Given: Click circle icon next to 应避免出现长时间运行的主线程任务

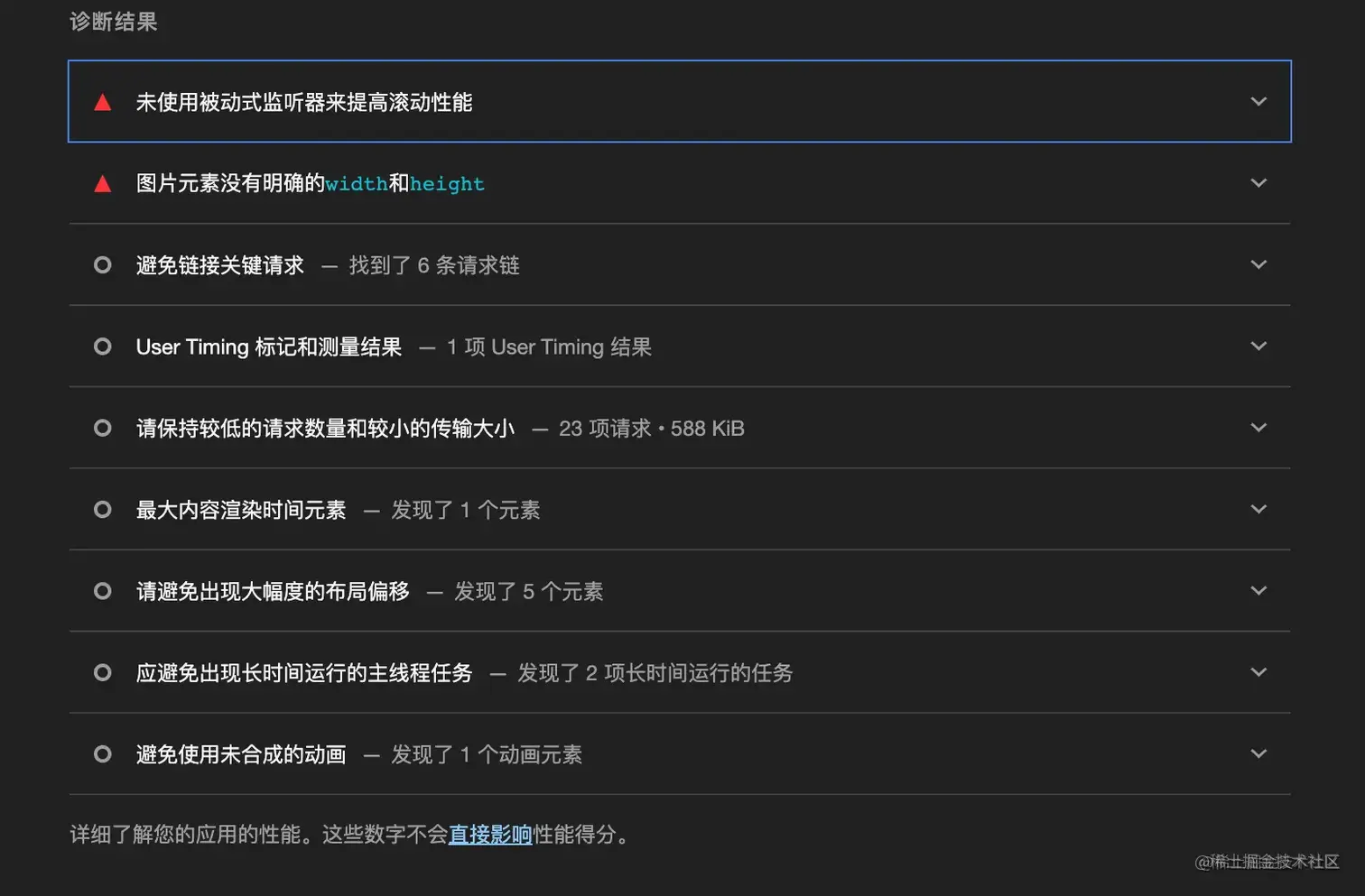Looking at the screenshot, I should (103, 672).
